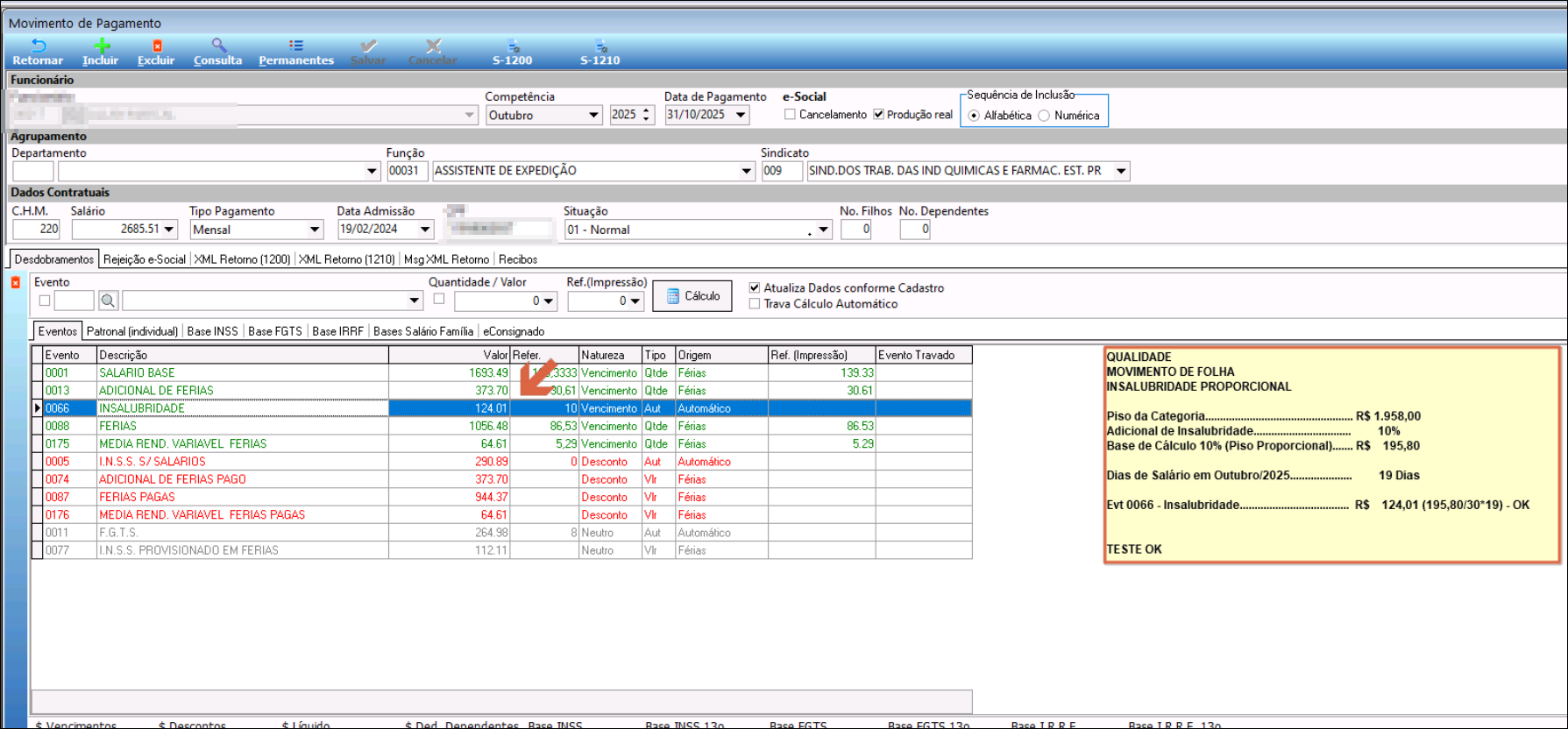
Task: Click the Retornar toolbar icon
Action: click(38, 46)
